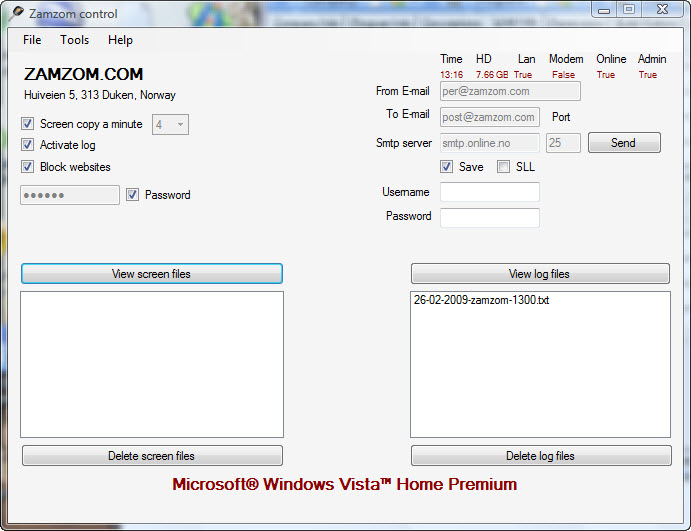Click the Send button

pyautogui.click(x=624, y=143)
